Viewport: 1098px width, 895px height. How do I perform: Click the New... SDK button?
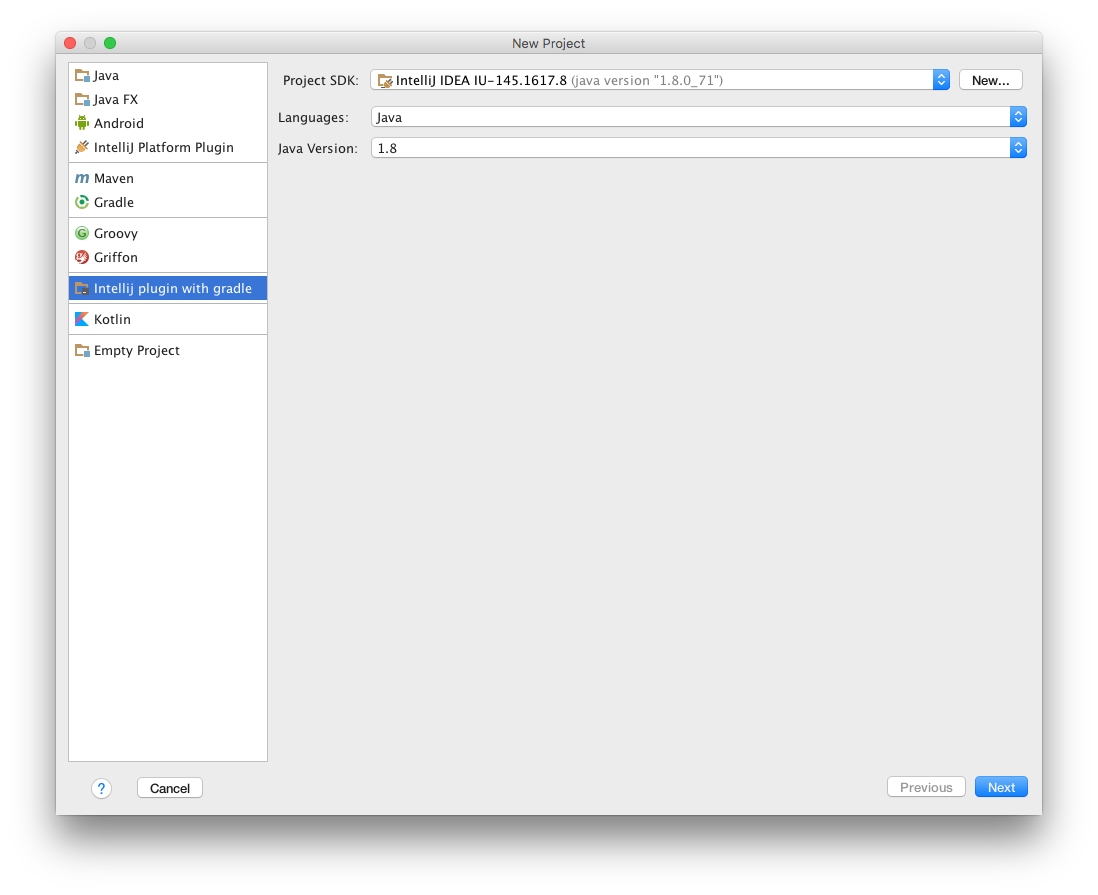[x=991, y=81]
